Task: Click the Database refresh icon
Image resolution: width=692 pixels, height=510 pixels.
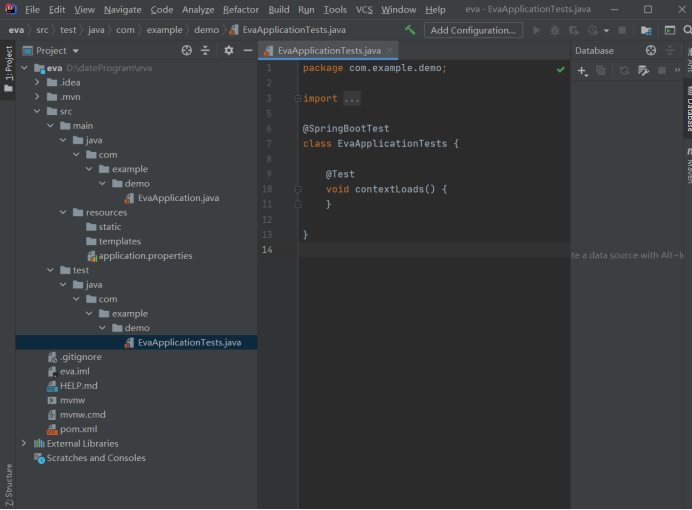Action: 624,71
